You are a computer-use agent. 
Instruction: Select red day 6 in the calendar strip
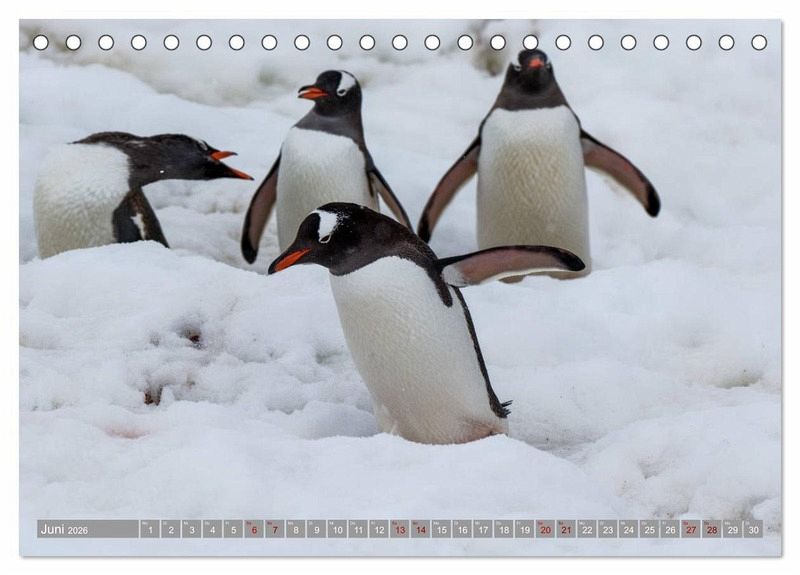pyautogui.click(x=254, y=529)
